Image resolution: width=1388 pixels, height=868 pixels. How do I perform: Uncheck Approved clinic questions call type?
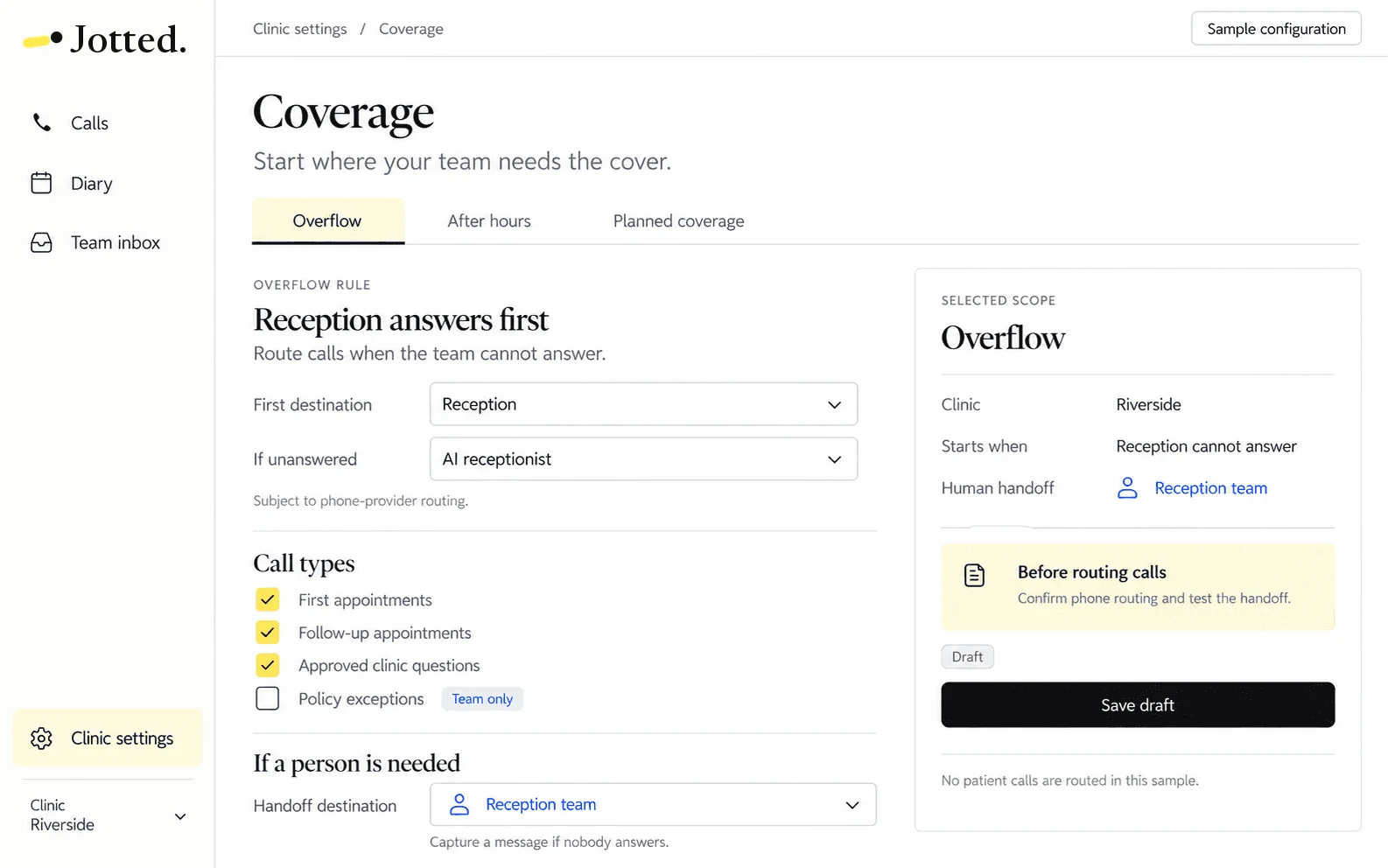268,666
